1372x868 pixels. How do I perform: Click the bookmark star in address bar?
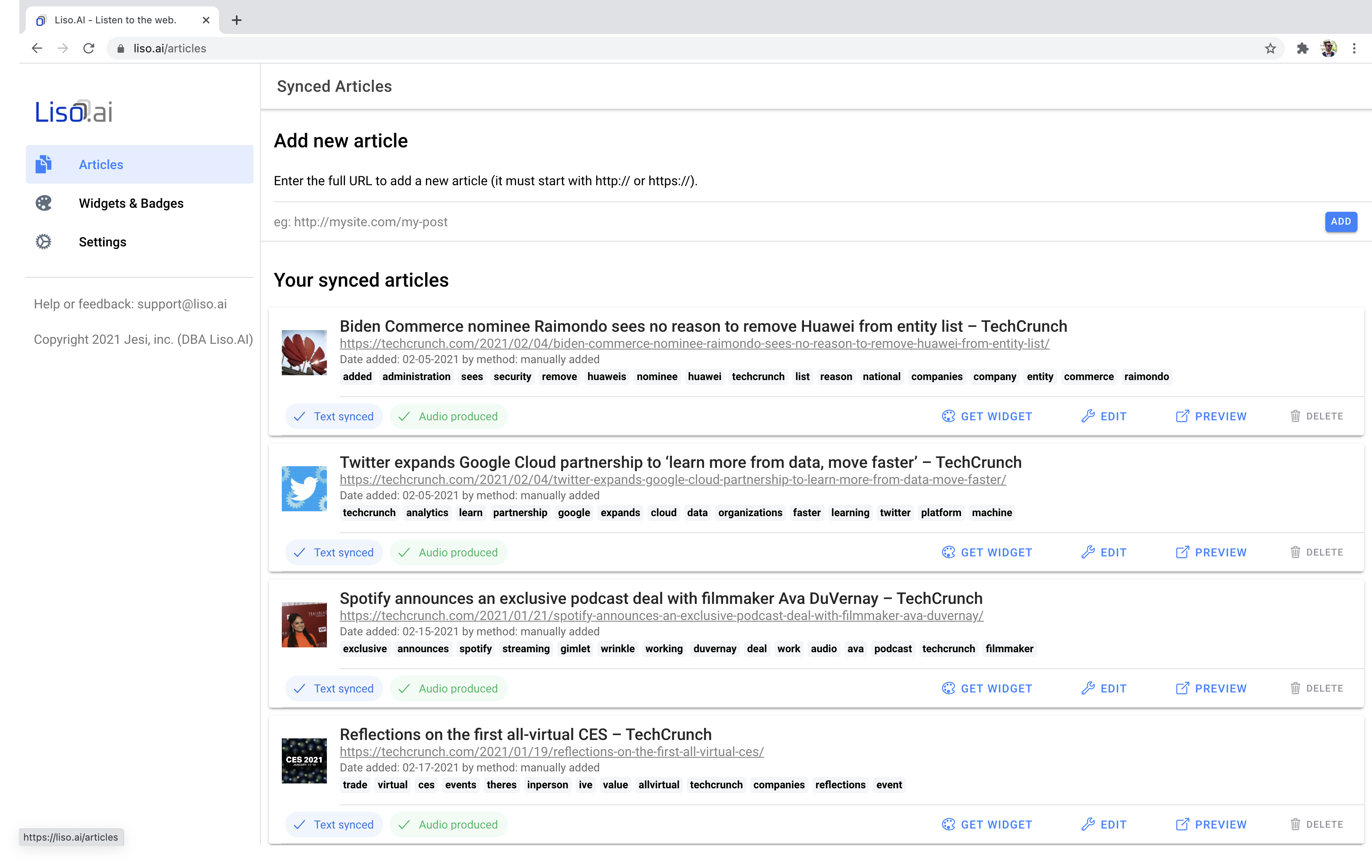tap(1270, 48)
